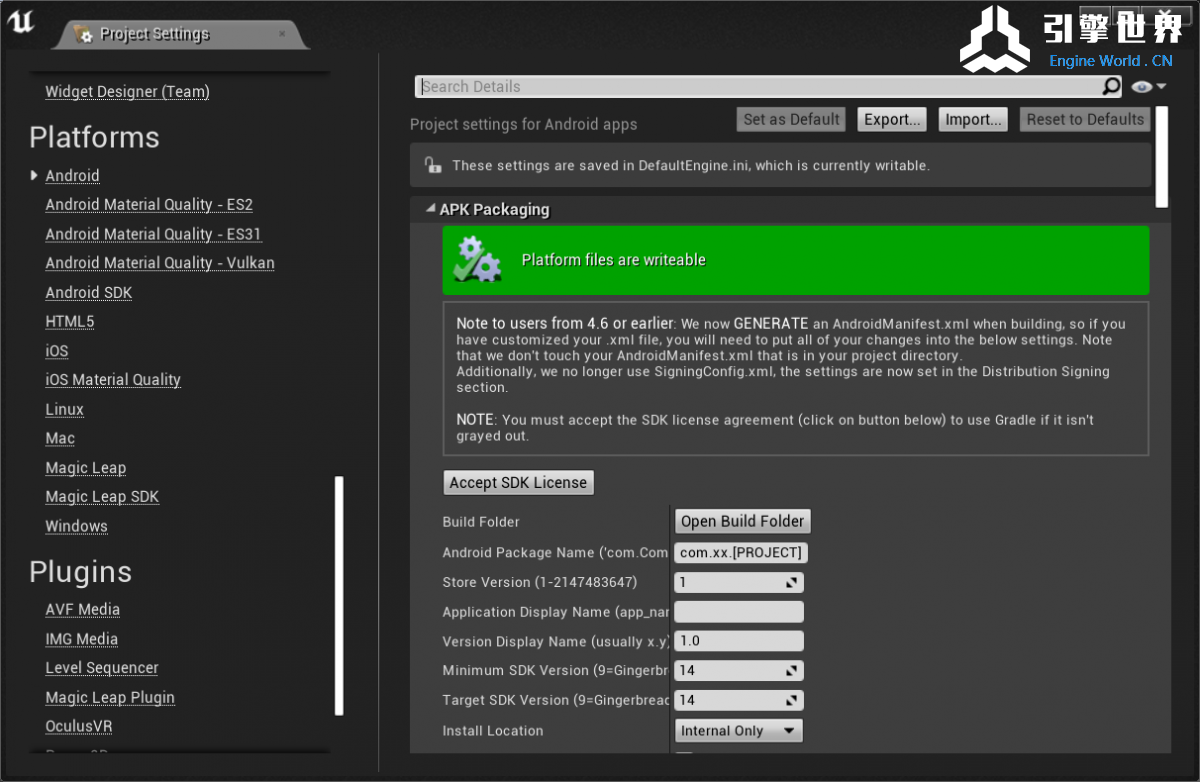Open the Install Location dropdown

pyautogui.click(x=739, y=731)
